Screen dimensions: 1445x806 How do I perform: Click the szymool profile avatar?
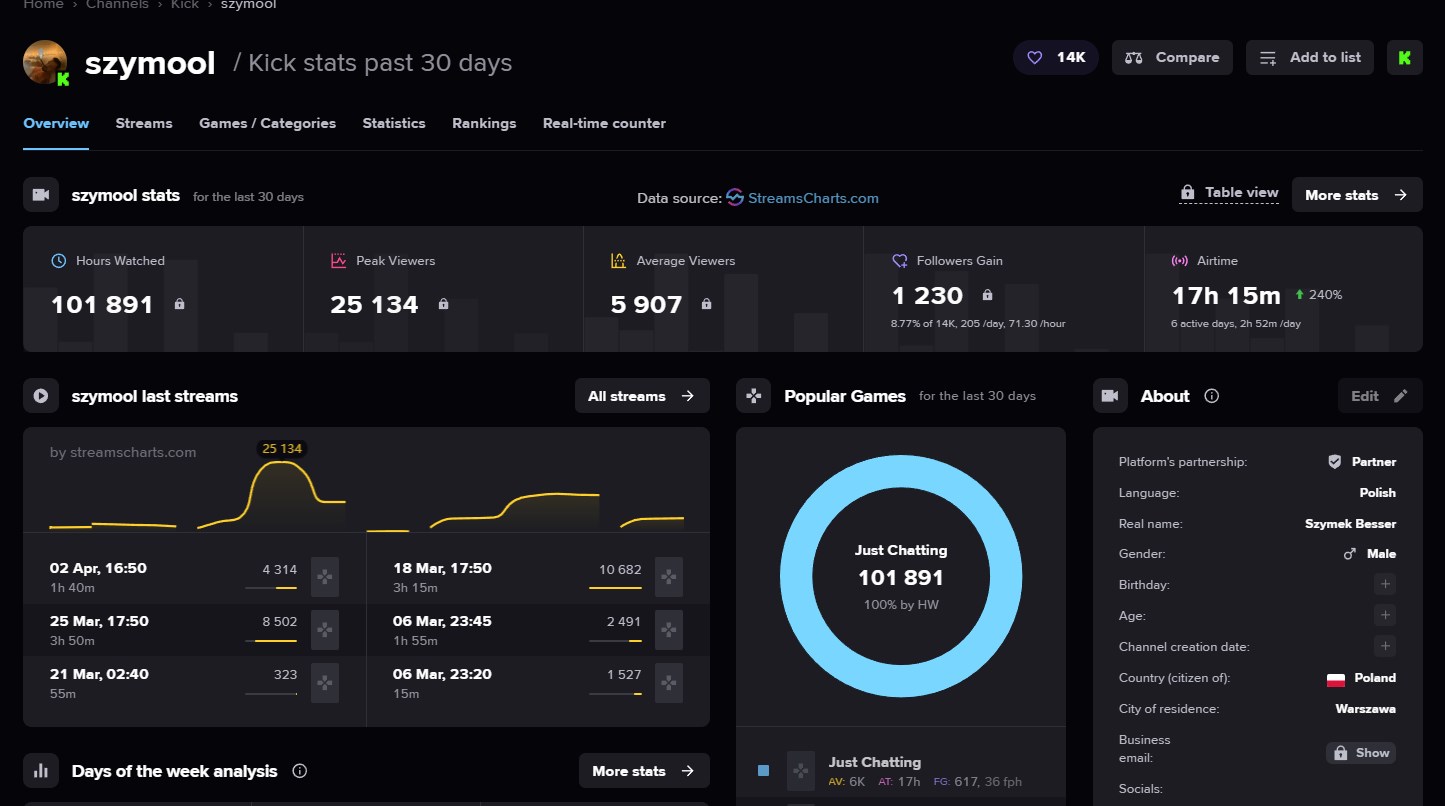click(x=45, y=62)
